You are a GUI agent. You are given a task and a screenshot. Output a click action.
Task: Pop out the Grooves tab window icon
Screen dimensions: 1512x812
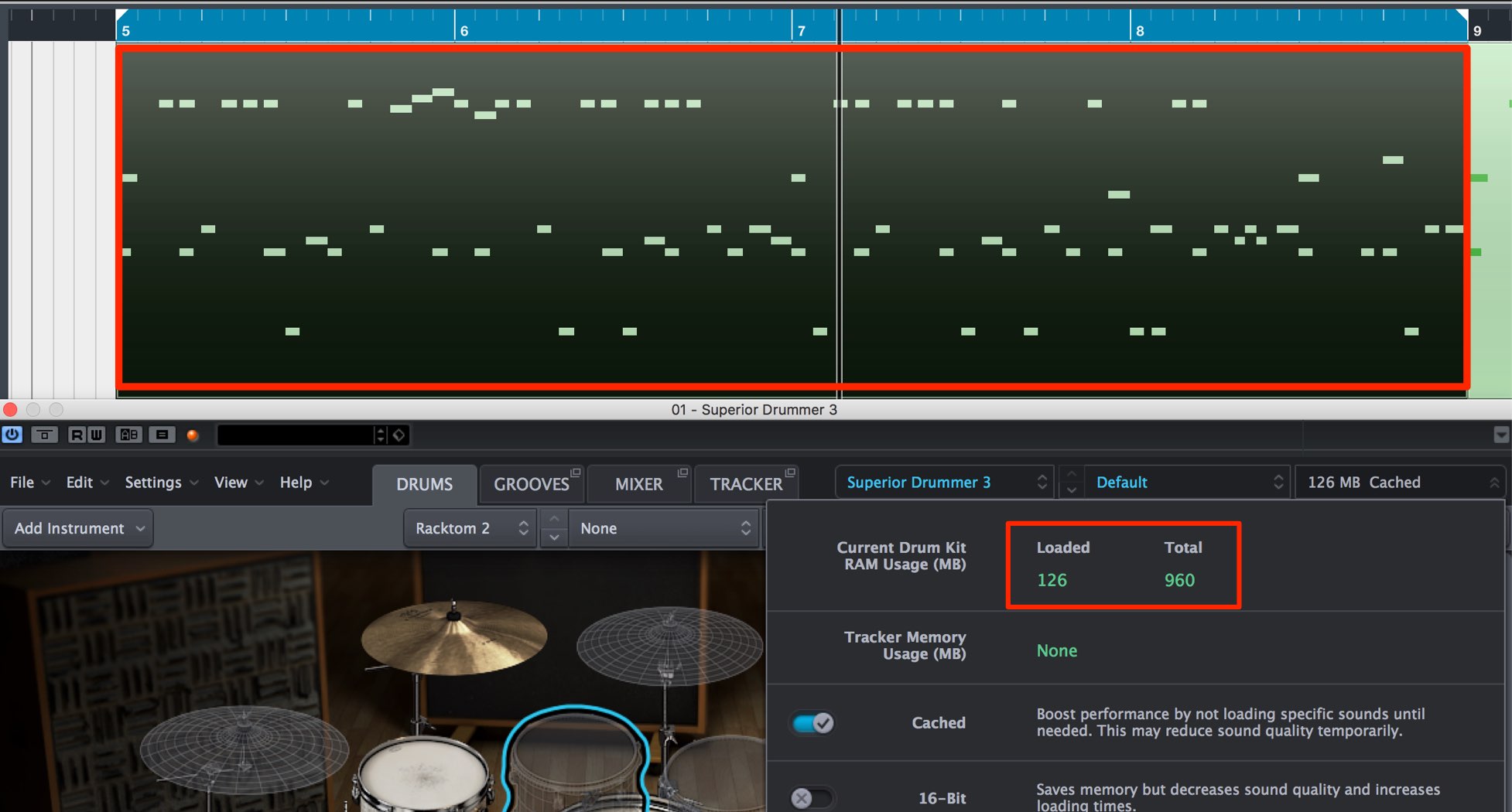coord(576,473)
